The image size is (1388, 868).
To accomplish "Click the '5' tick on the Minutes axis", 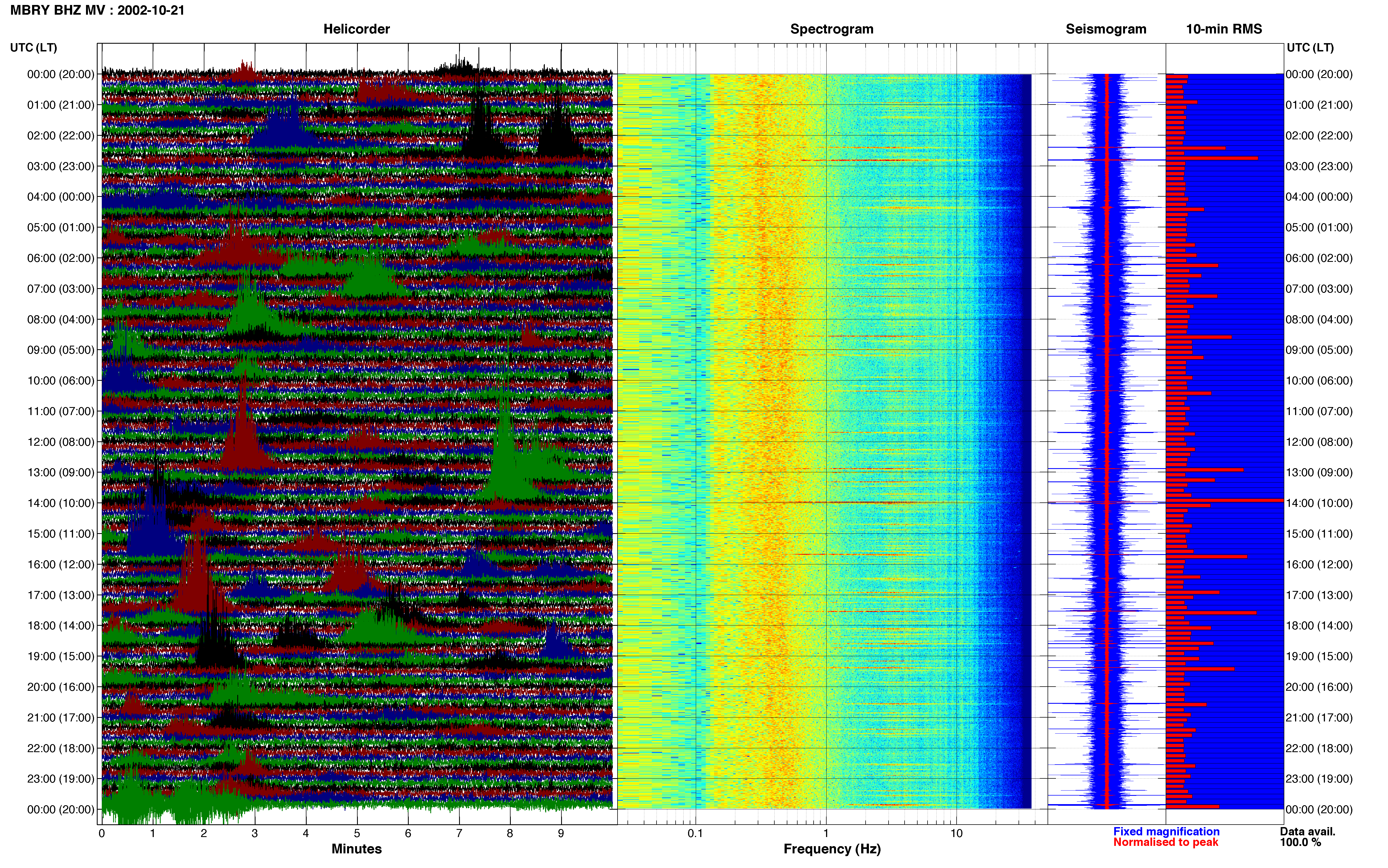I will 357,833.
